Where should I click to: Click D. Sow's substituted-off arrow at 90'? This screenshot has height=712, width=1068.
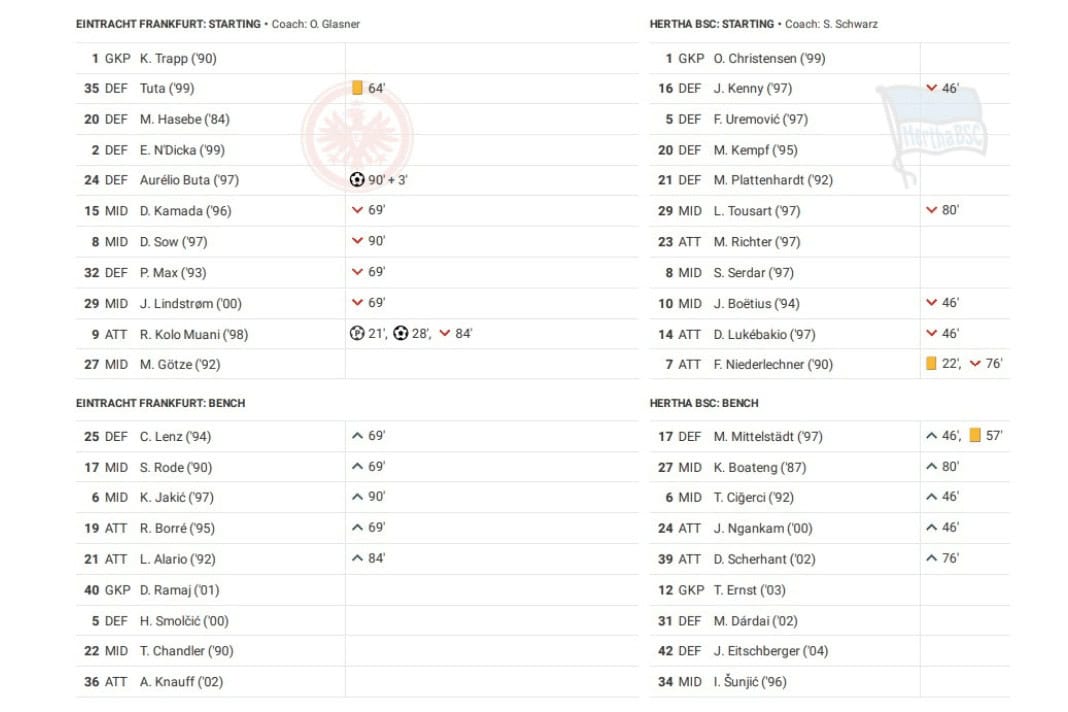(x=357, y=241)
